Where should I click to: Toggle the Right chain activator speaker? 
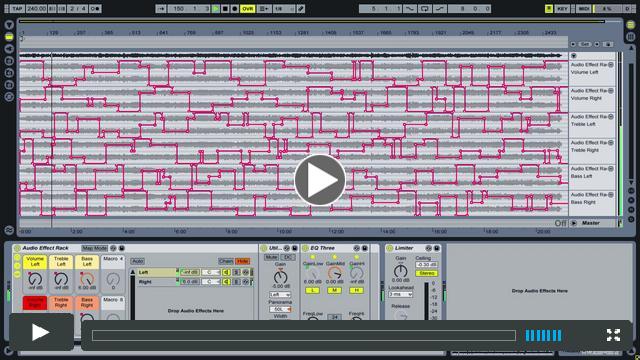(226, 282)
